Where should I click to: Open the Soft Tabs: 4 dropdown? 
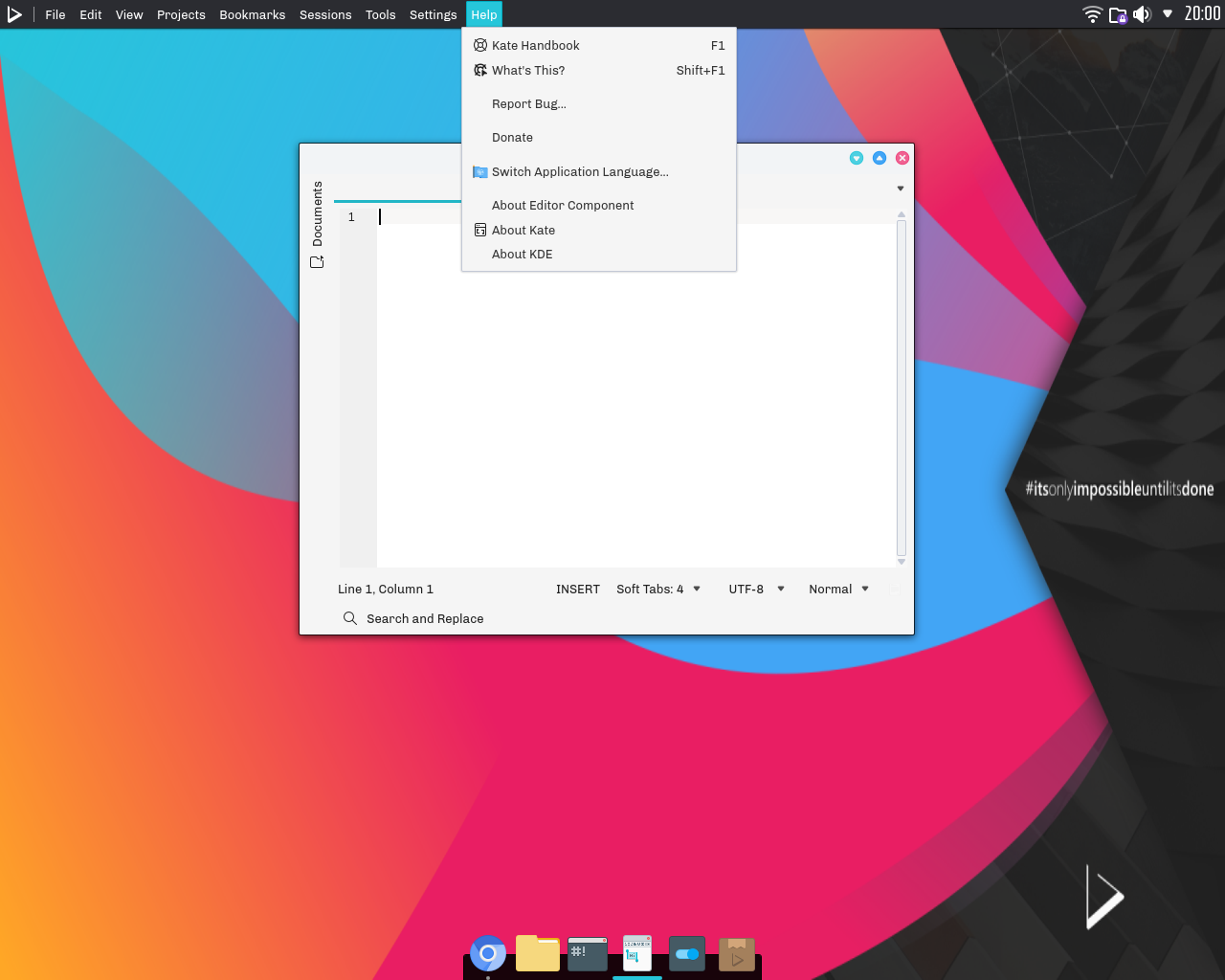[658, 590]
